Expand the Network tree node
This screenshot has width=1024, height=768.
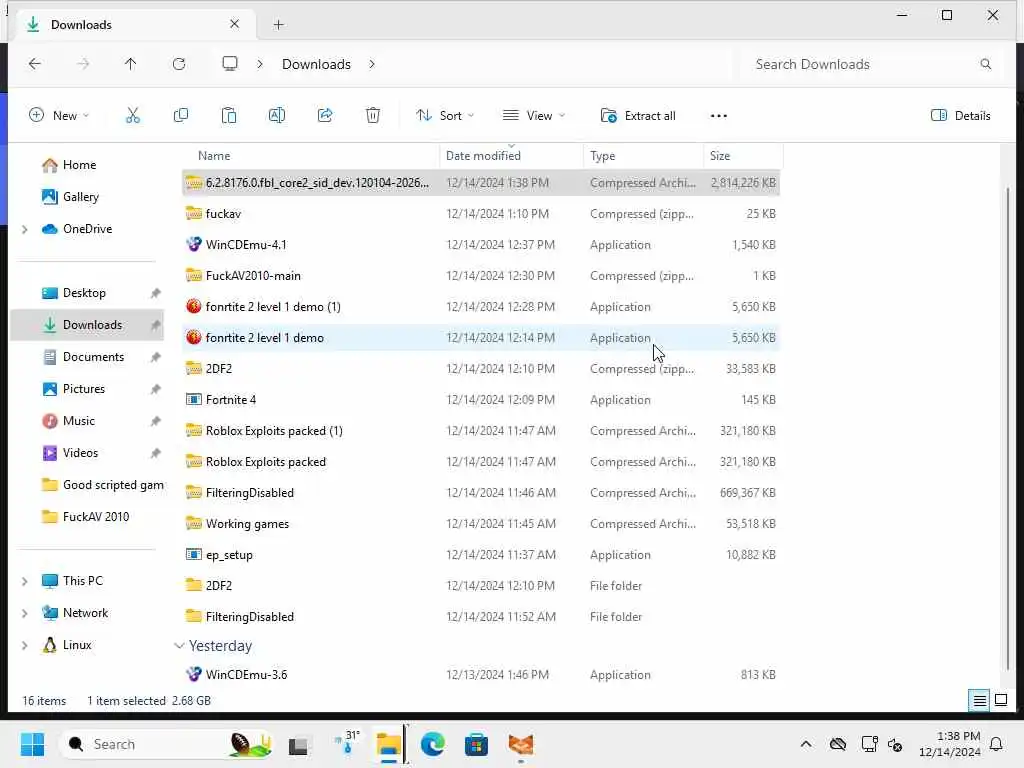pos(24,613)
